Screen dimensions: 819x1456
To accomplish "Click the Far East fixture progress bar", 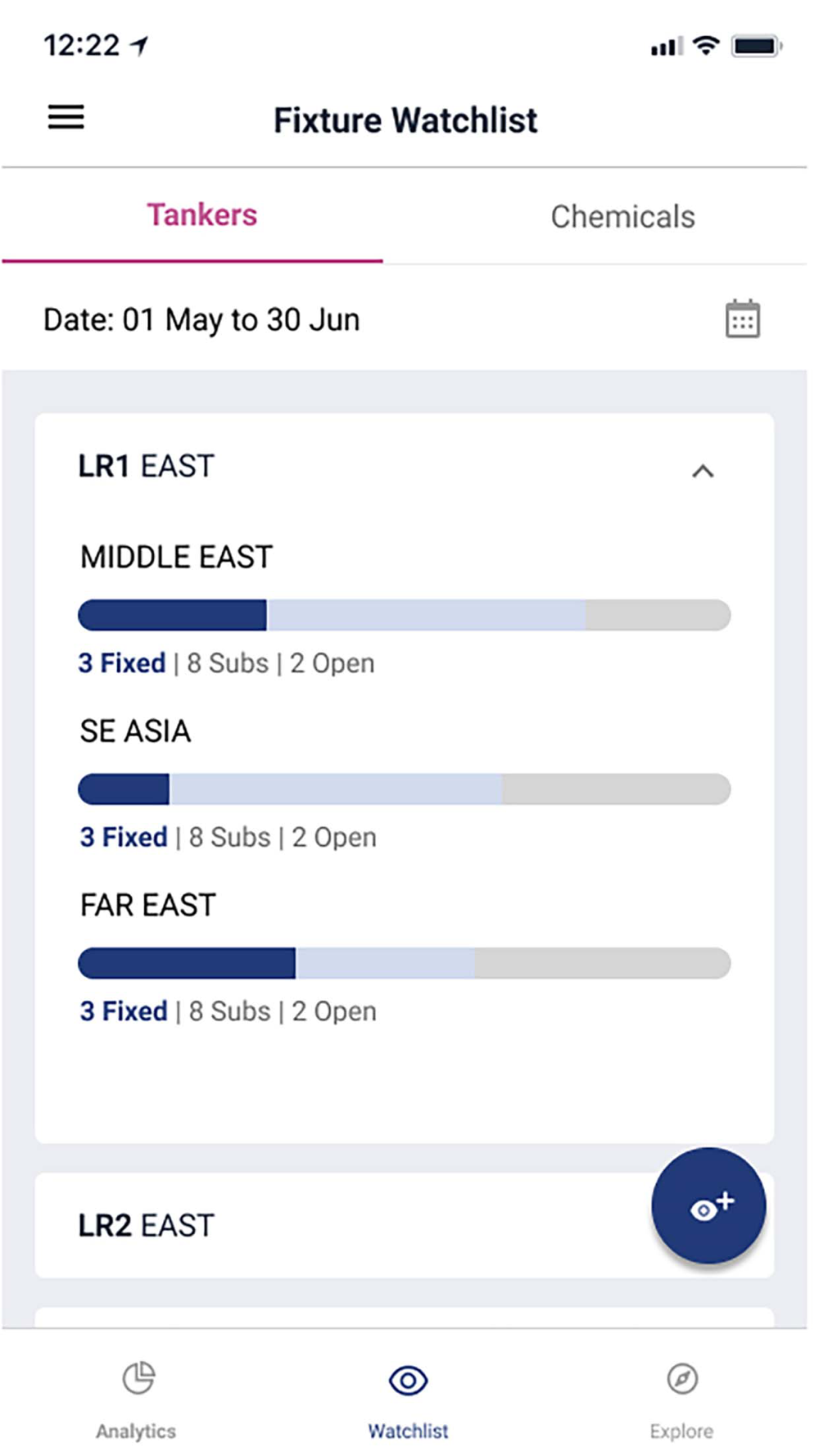I will 404,963.
